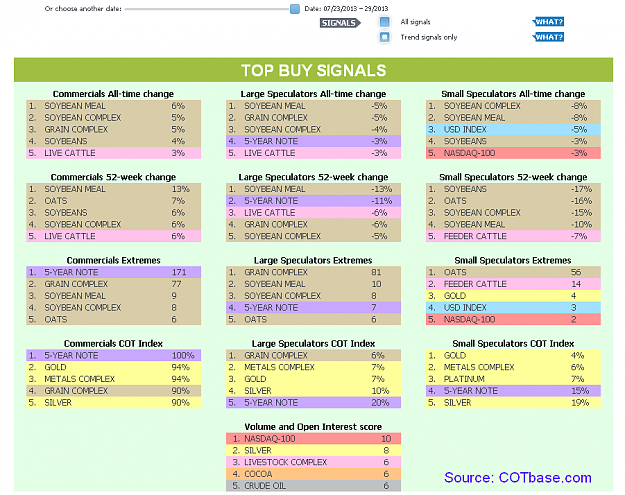The image size is (625, 495).
Task: Click LIVE CATTLE in Large Speculators All-time change
Action: point(313,153)
